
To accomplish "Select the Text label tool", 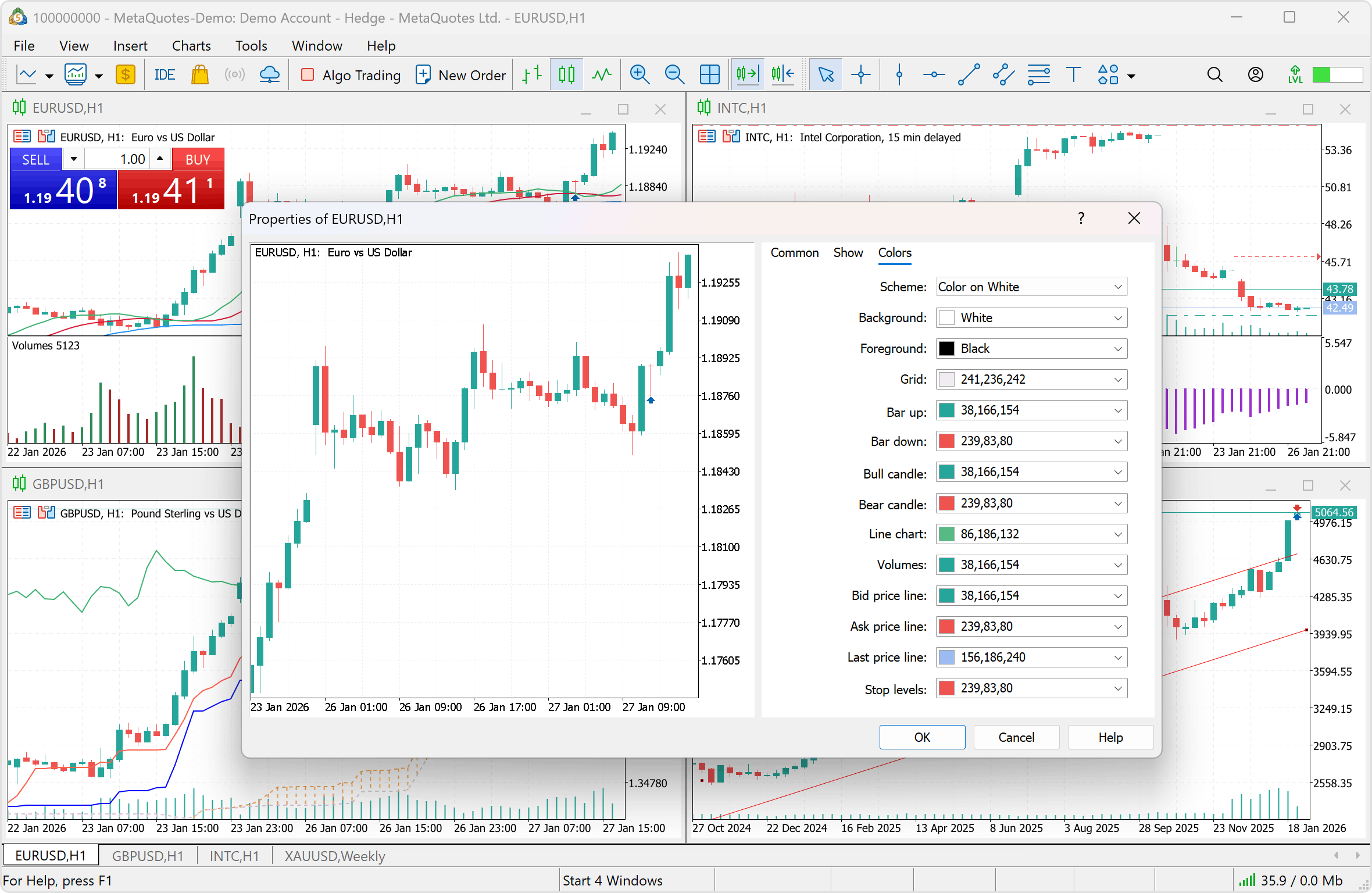I will click(1073, 75).
